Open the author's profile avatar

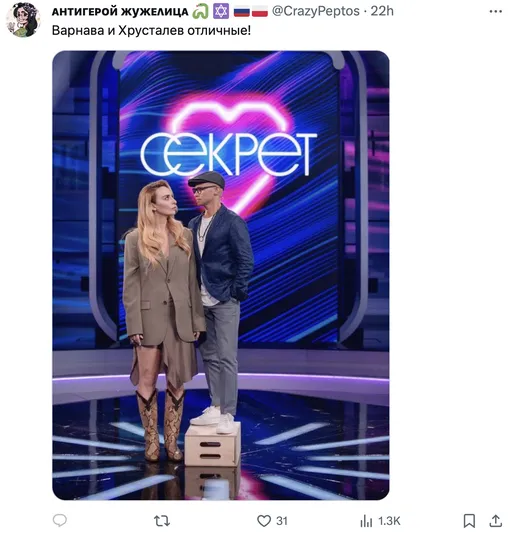click(x=23, y=20)
